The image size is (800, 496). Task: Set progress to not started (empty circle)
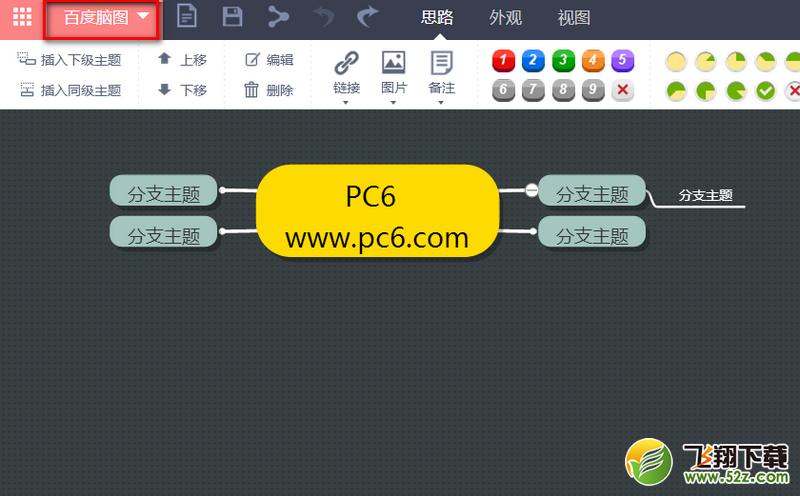pos(676,62)
